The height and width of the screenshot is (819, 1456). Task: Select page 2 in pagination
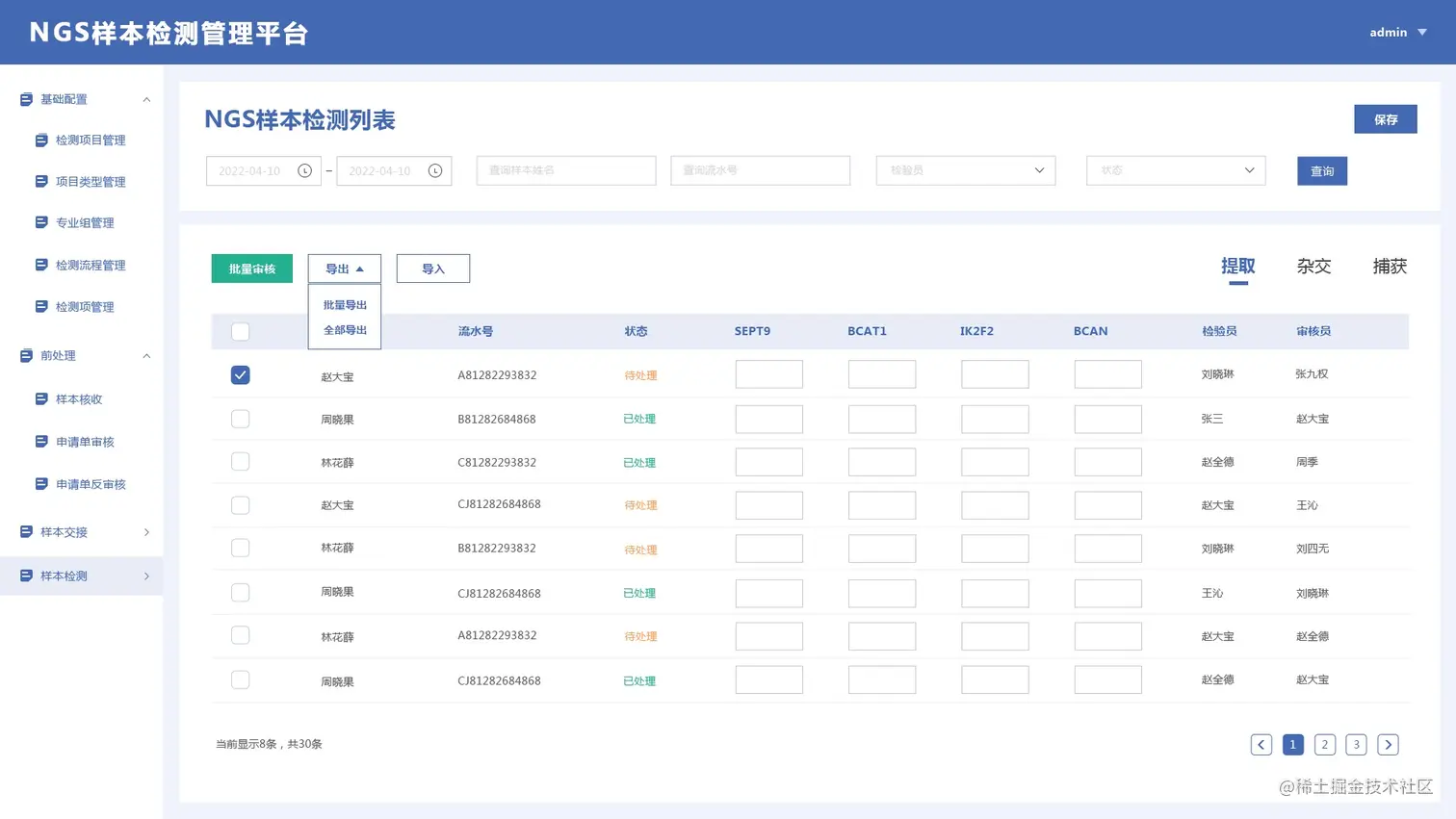pyautogui.click(x=1325, y=744)
